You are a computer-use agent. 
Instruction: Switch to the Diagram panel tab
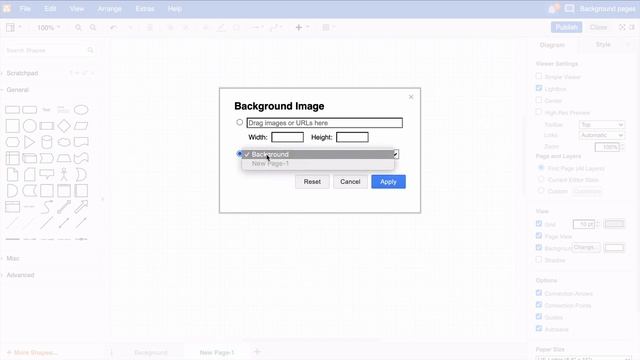pos(552,45)
